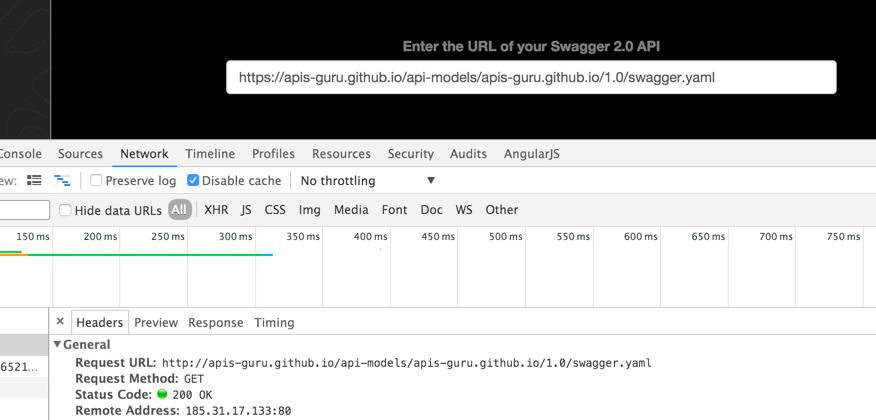Enable Hide data URLs checkbox
The image size is (876, 420).
coord(65,210)
